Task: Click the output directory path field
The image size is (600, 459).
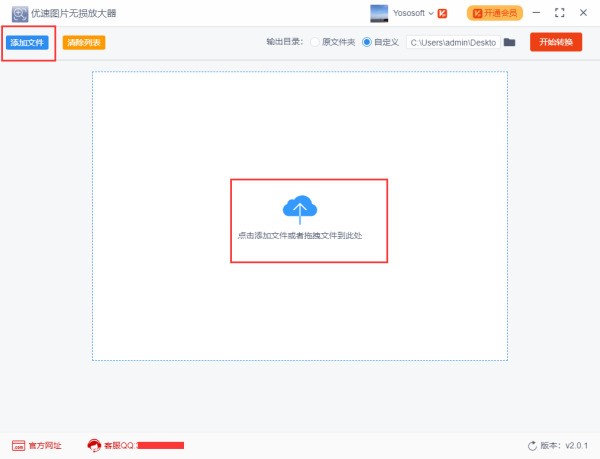Action: [x=452, y=42]
